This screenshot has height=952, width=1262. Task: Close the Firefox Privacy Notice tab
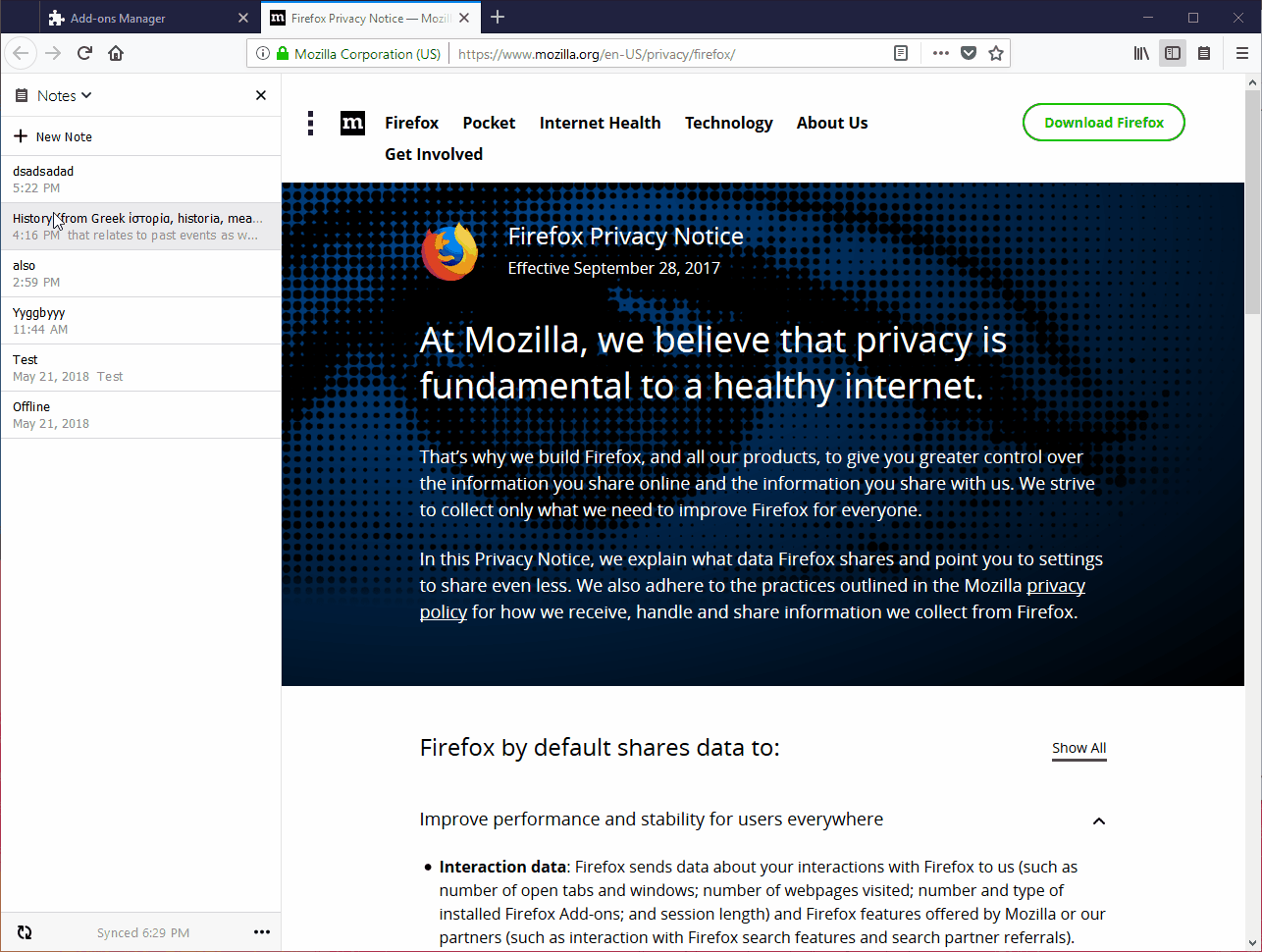click(464, 18)
